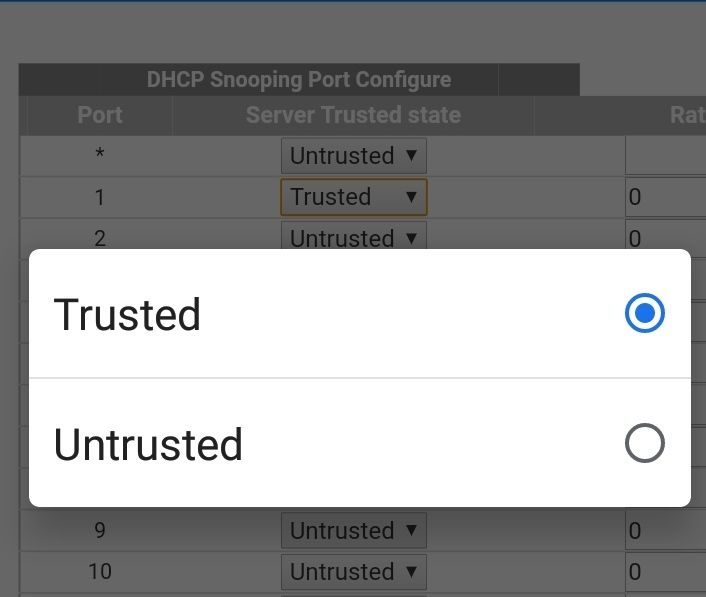This screenshot has width=706, height=597.
Task: Click the rate input for port 10
Action: coord(665,571)
